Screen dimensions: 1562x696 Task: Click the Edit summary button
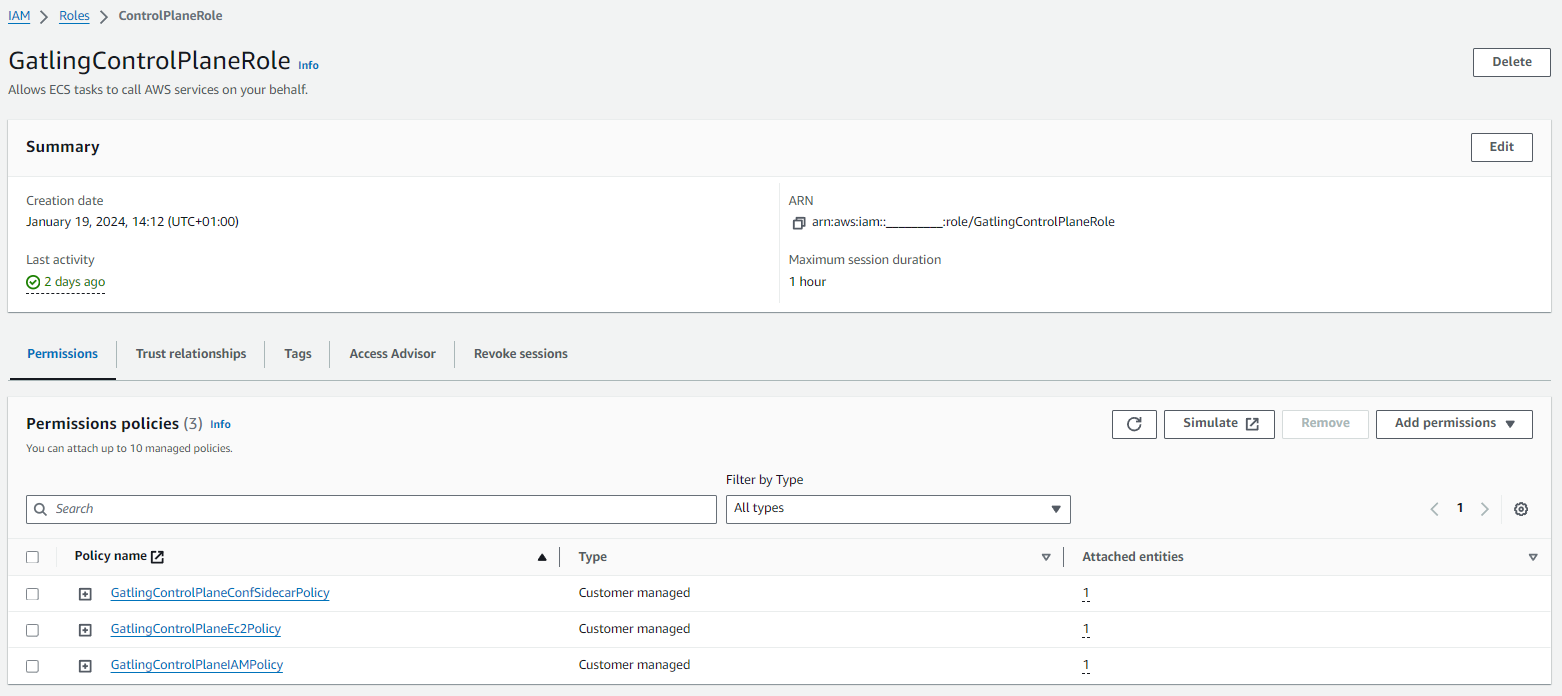[1502, 147]
